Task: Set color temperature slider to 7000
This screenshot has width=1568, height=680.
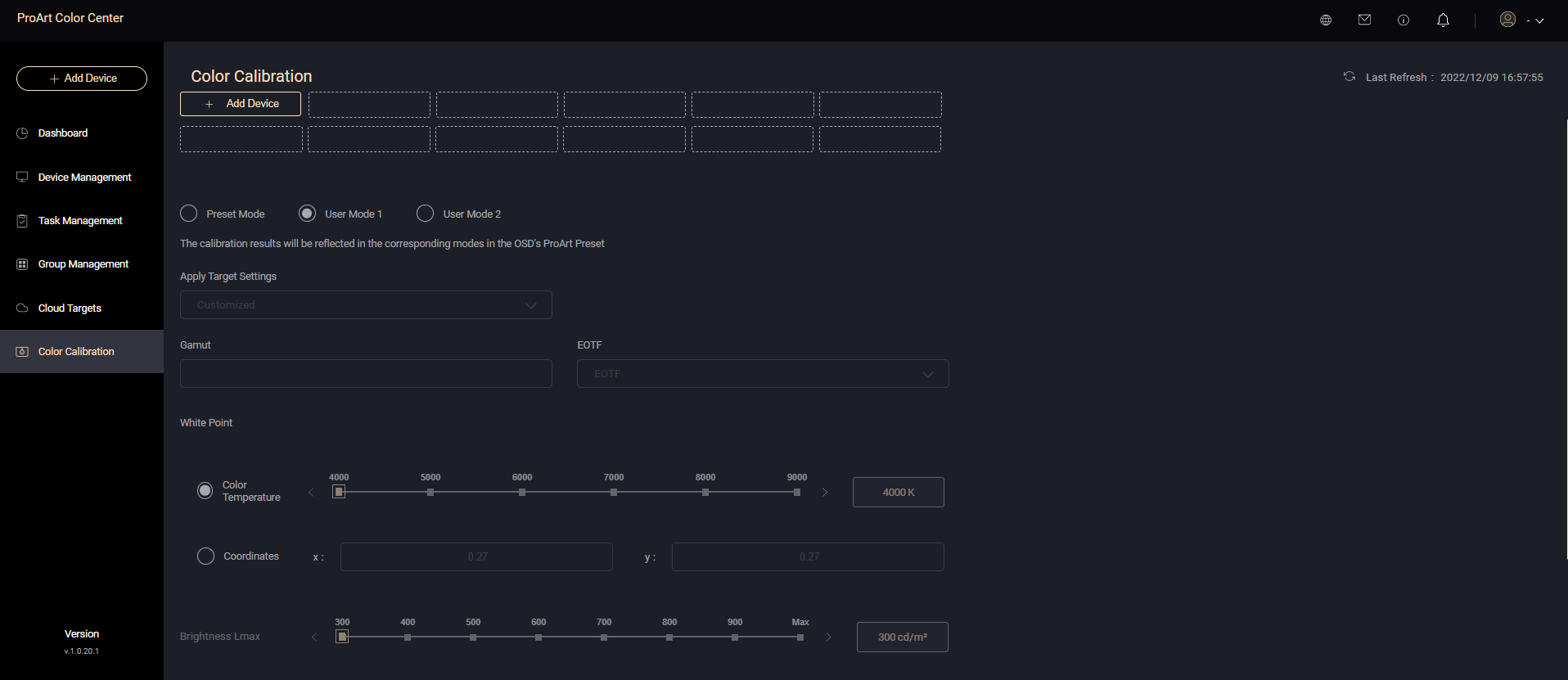Action: pyautogui.click(x=614, y=492)
